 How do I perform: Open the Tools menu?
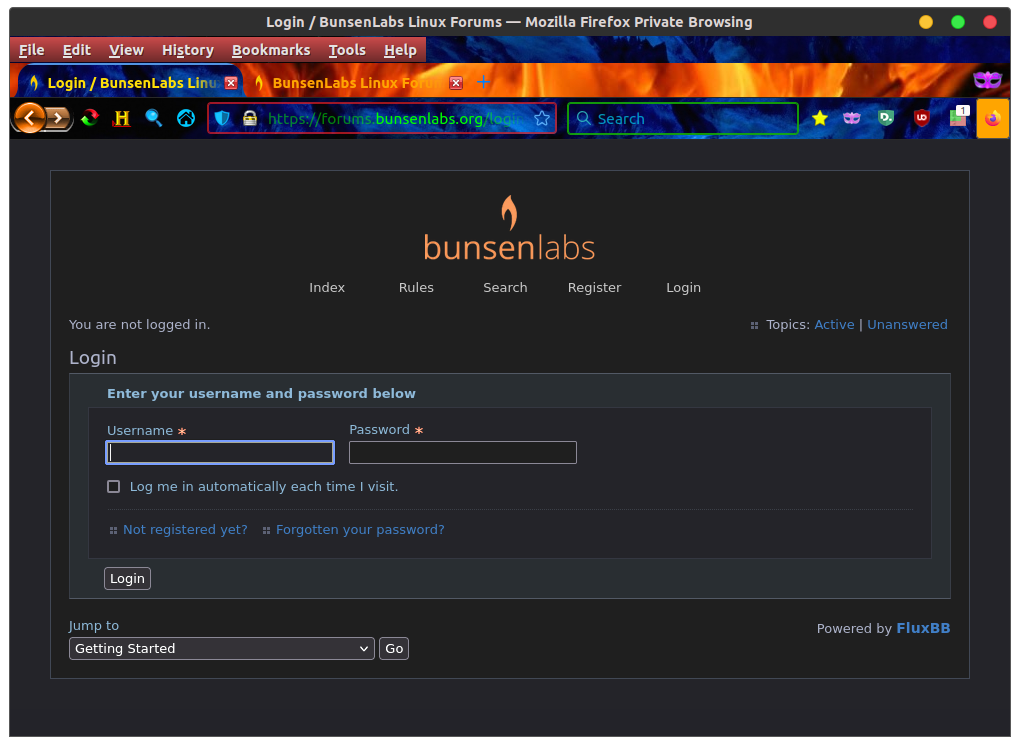point(347,50)
